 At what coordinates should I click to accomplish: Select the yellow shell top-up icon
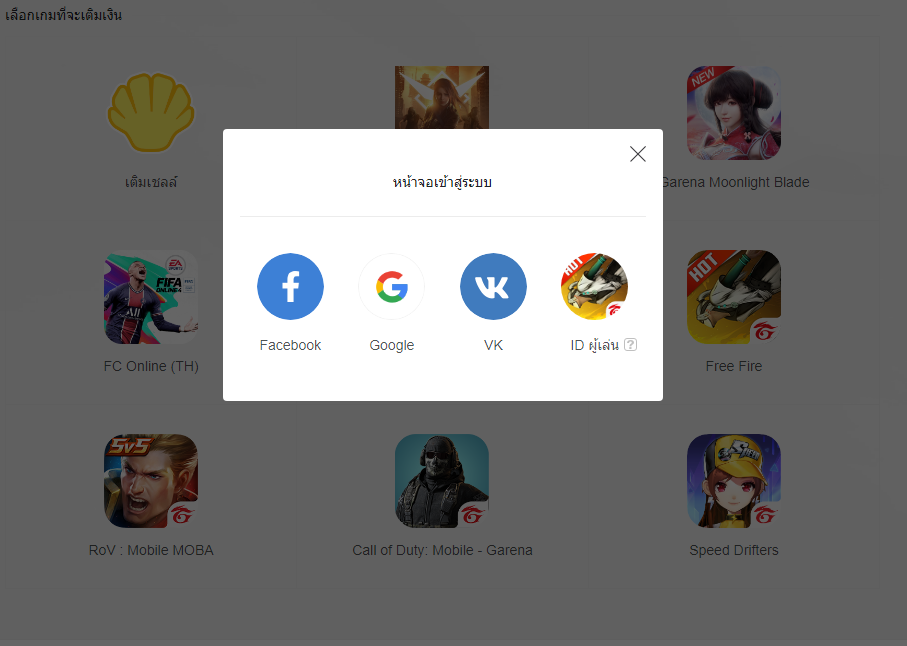tap(151, 112)
